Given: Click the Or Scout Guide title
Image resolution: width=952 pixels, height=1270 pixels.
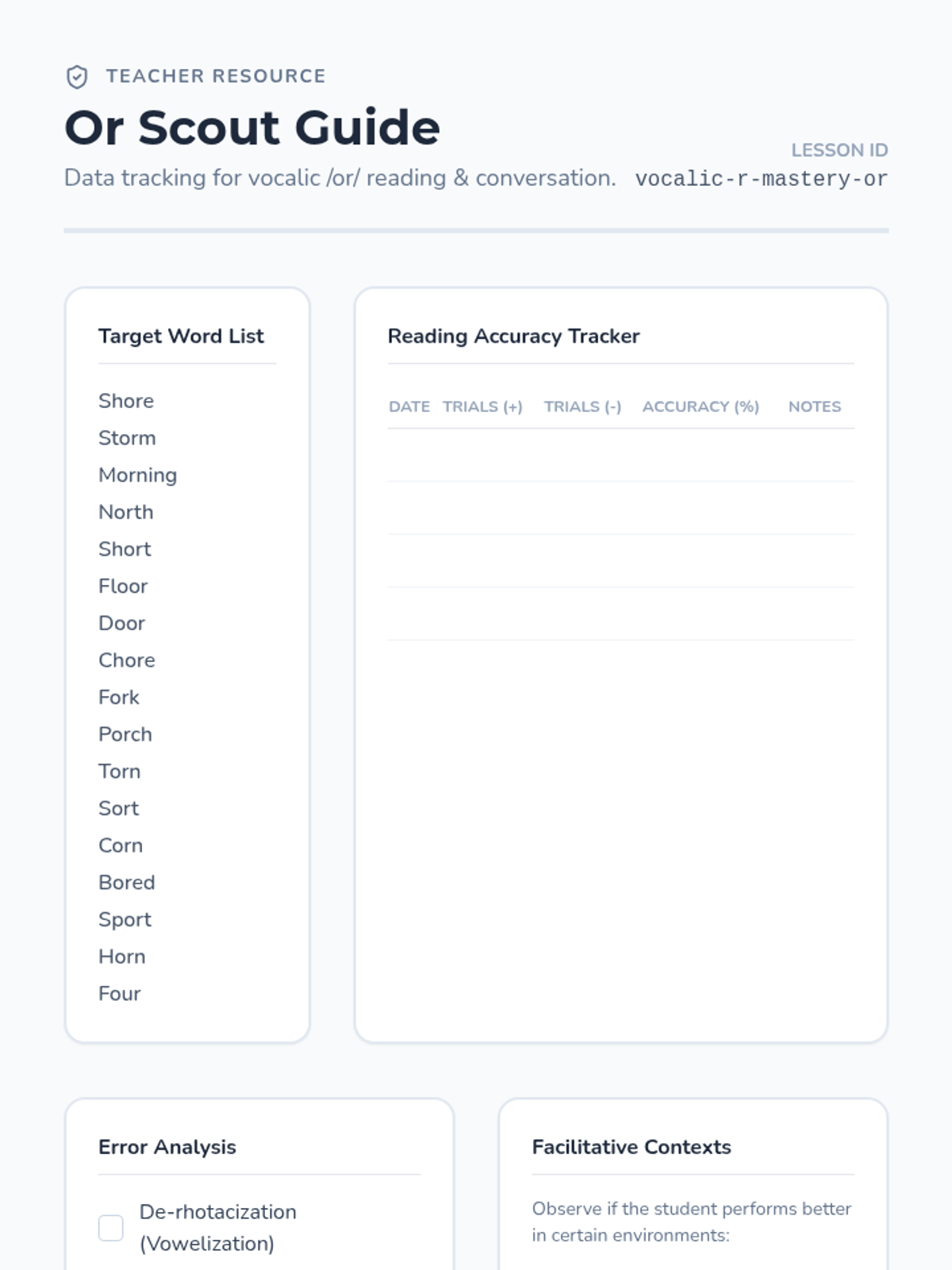Looking at the screenshot, I should click(251, 127).
